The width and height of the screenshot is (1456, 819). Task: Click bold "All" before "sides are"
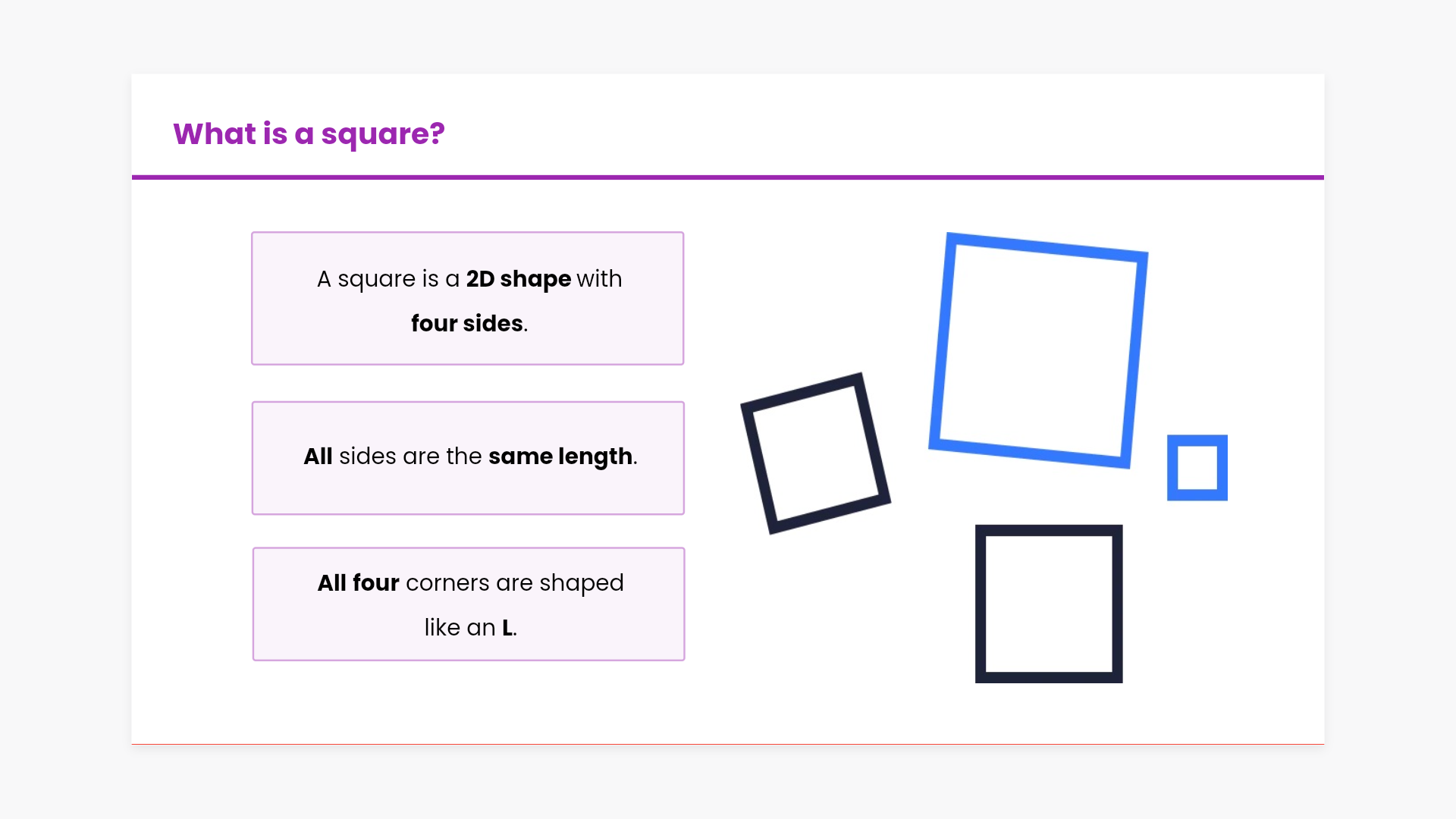318,457
